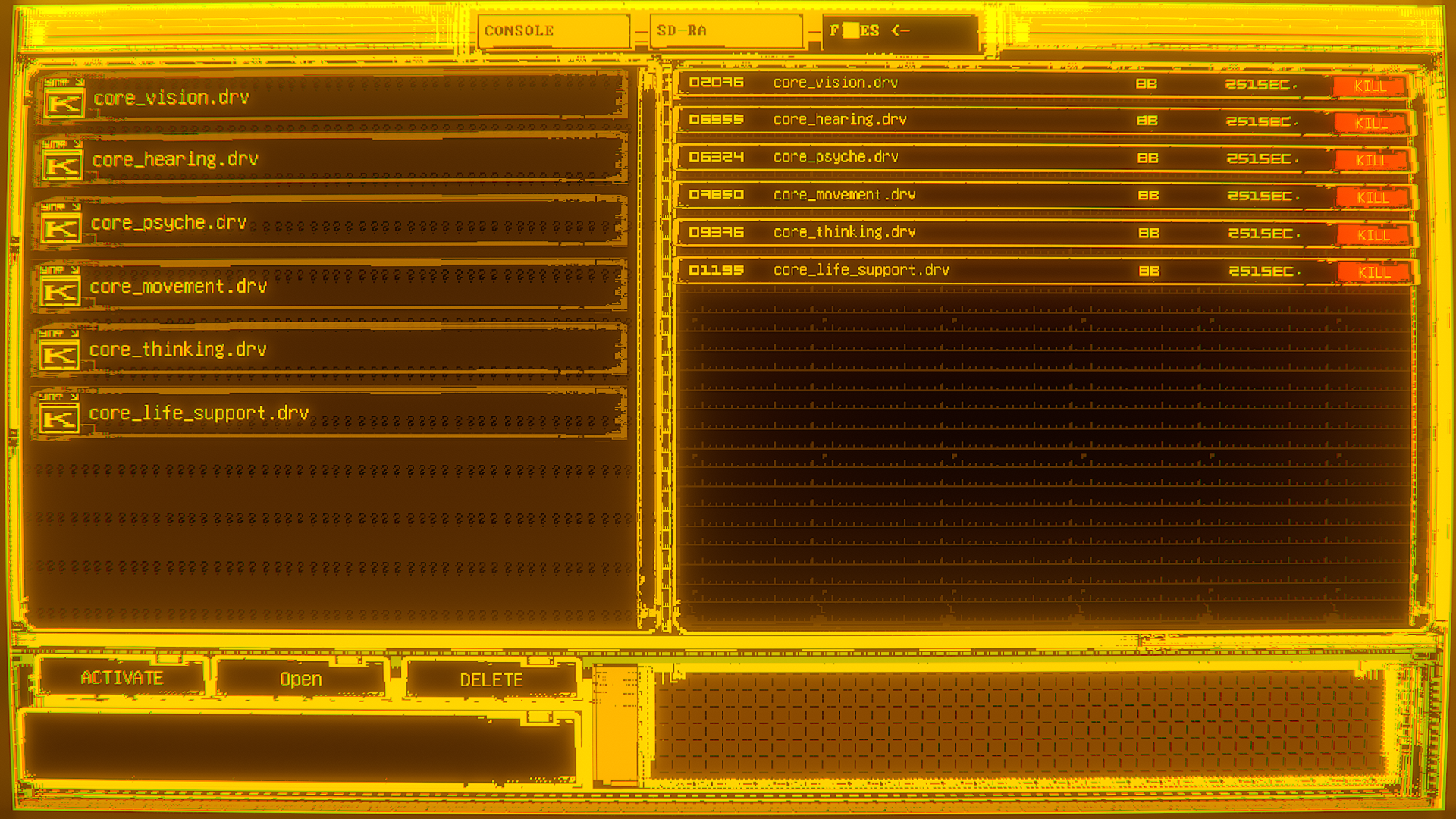Click process ID 06324 in the process table
The width and height of the screenshot is (1456, 819).
click(716, 157)
